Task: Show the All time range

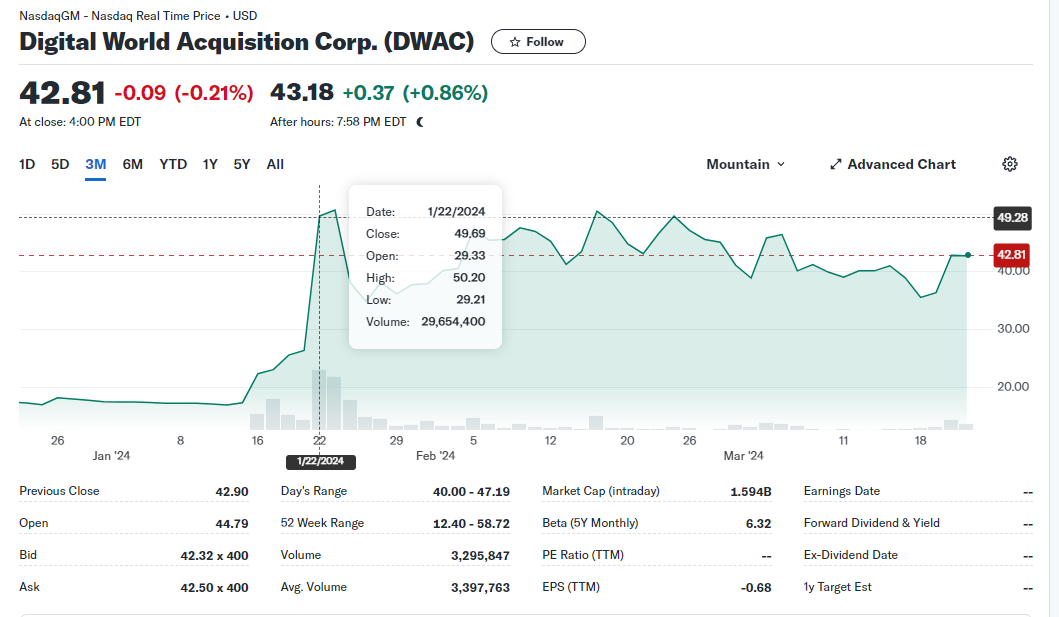Action: pyautogui.click(x=275, y=164)
